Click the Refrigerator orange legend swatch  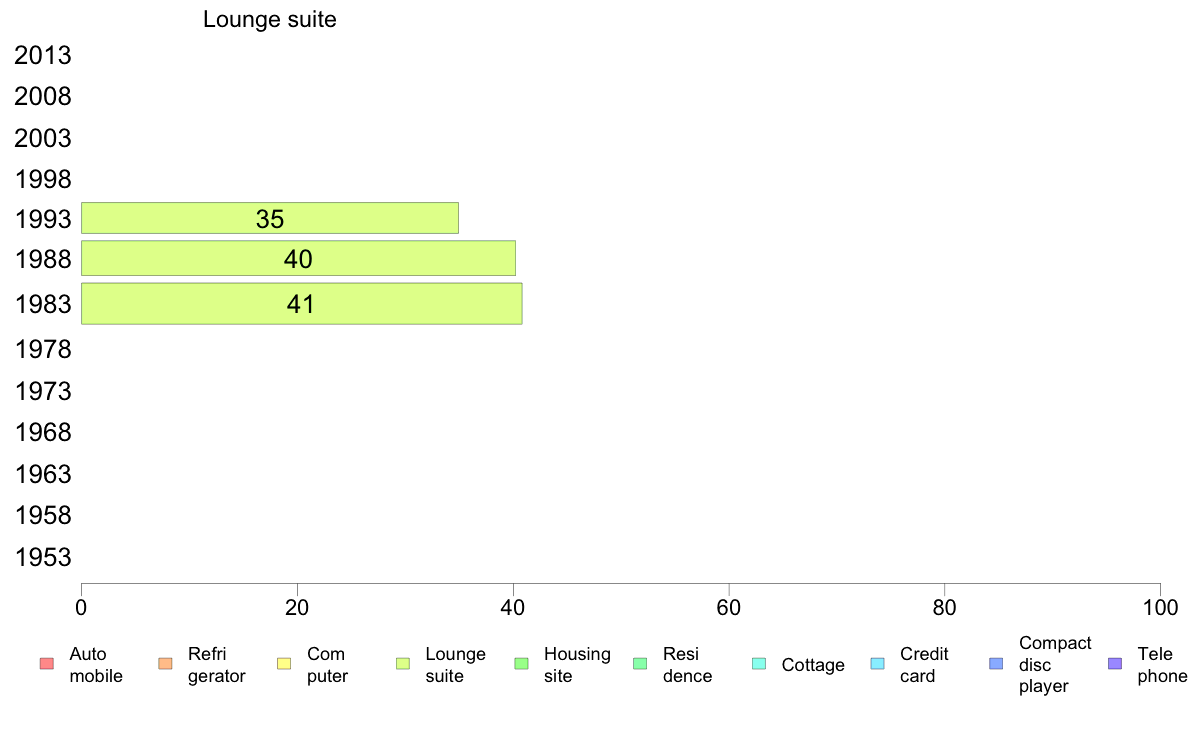tap(165, 664)
